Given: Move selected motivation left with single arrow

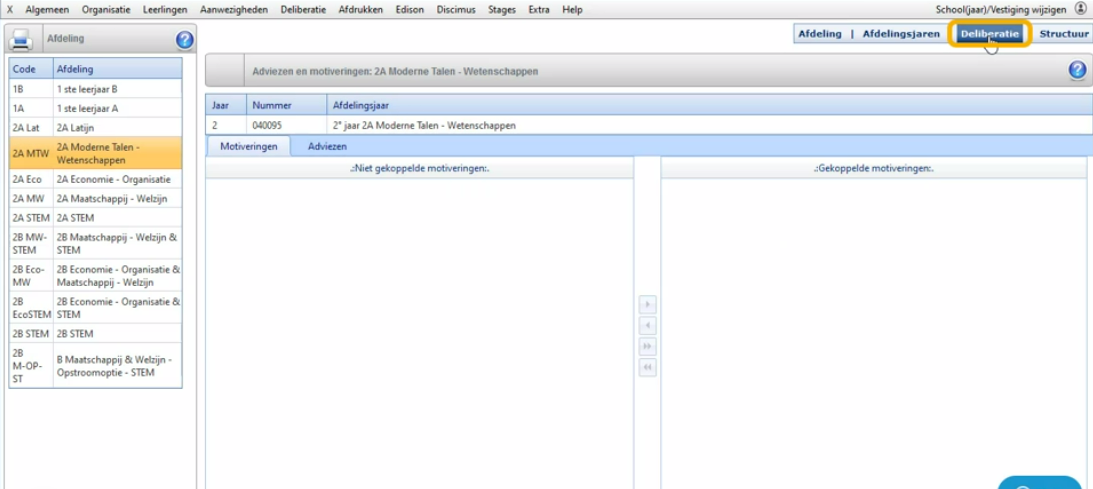Looking at the screenshot, I should point(647,325).
